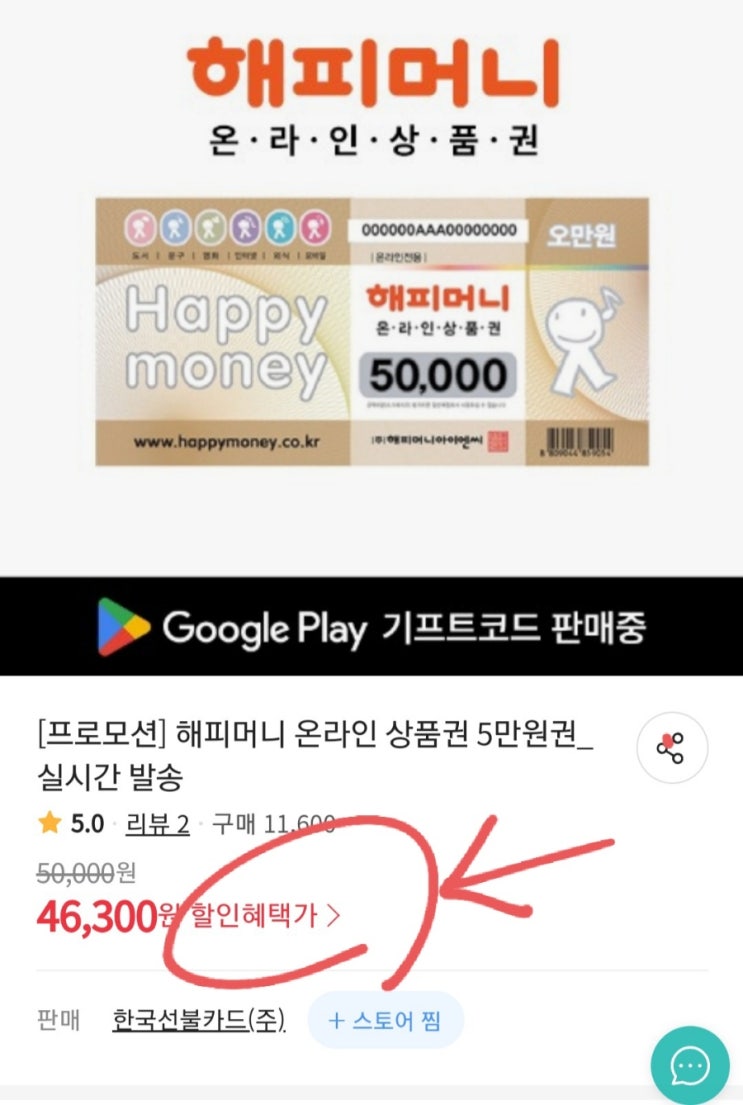The height and width of the screenshot is (1105, 743).
Task: Tap the Google Play logo in banner
Action: (124, 626)
